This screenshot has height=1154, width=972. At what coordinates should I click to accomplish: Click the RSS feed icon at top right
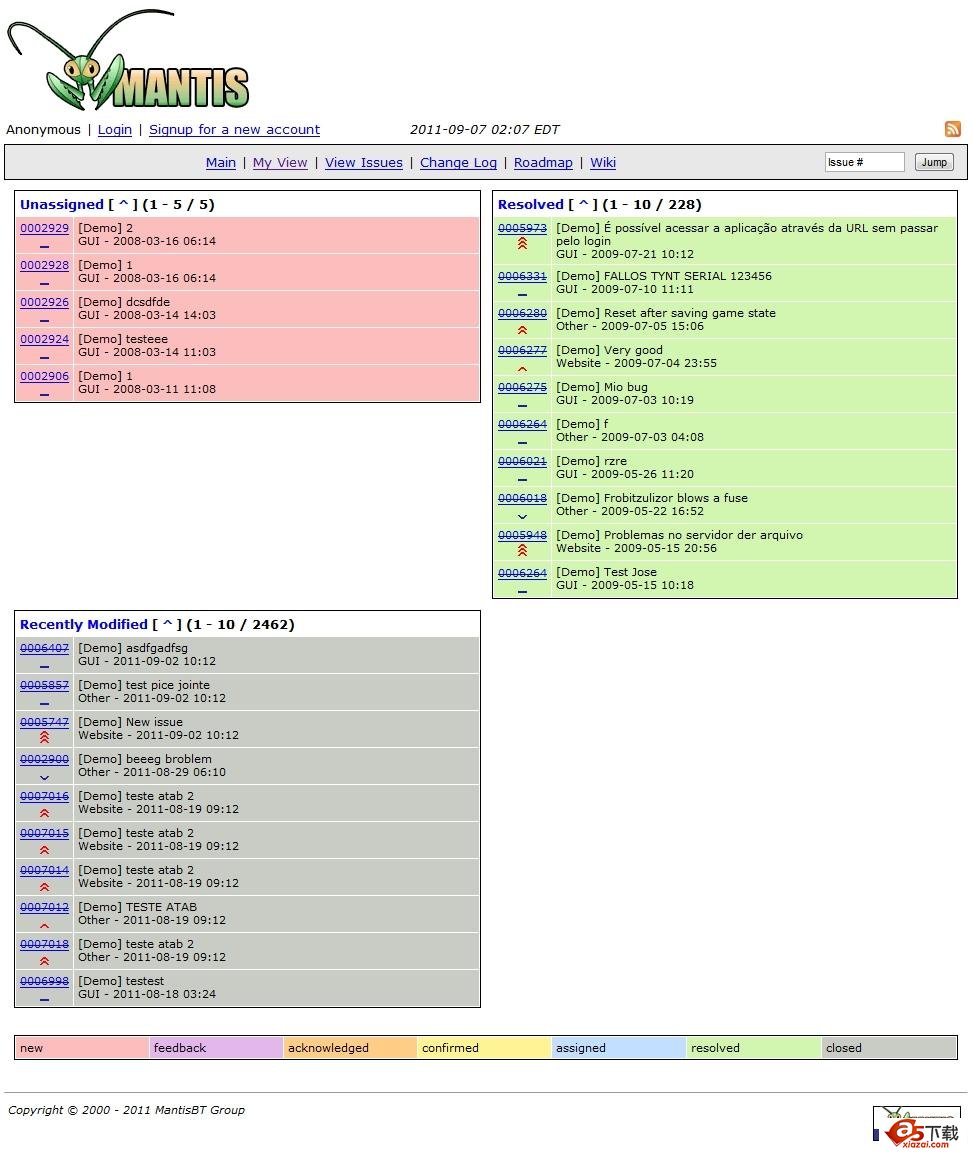952,129
